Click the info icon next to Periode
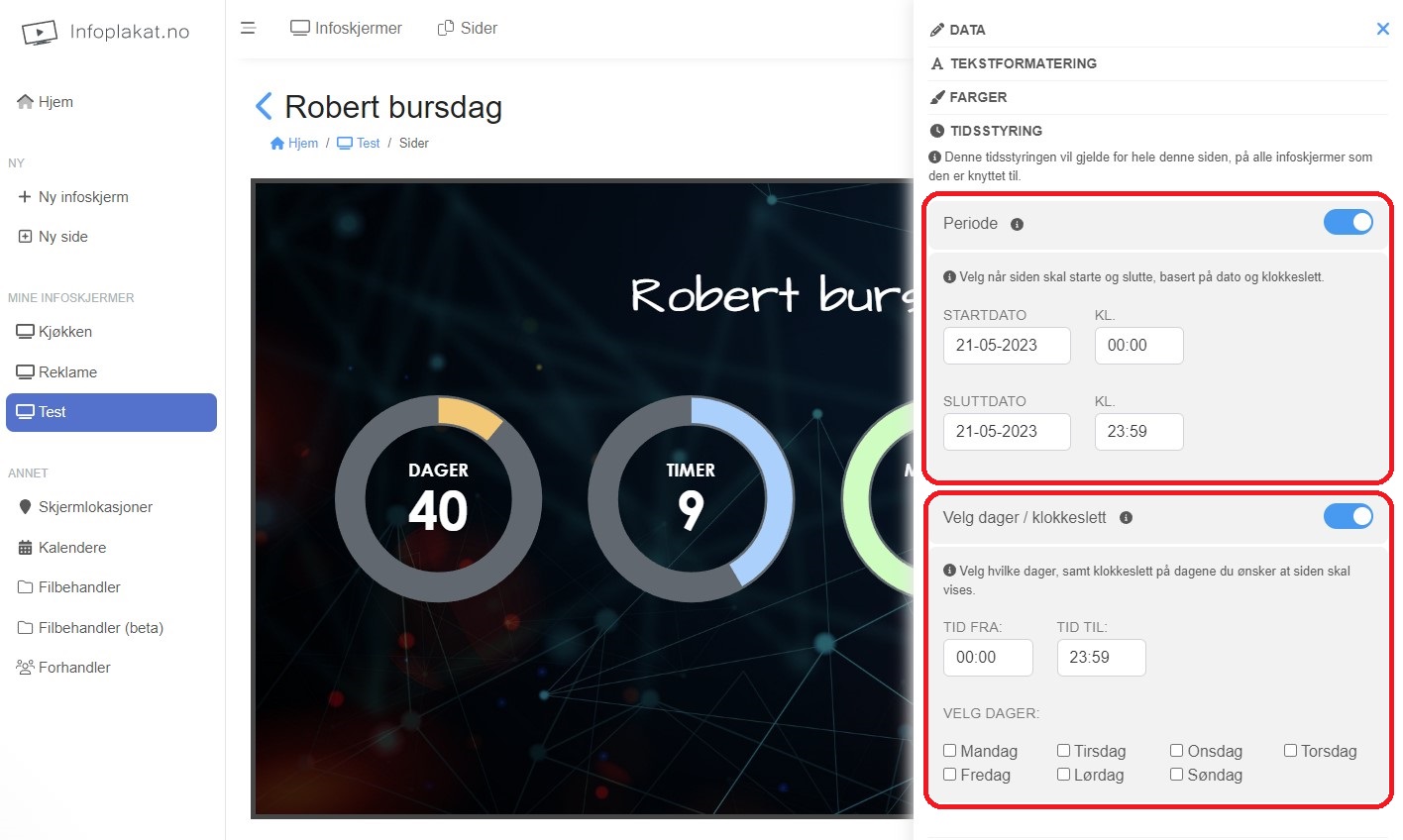This screenshot has width=1403, height=840. click(1017, 224)
